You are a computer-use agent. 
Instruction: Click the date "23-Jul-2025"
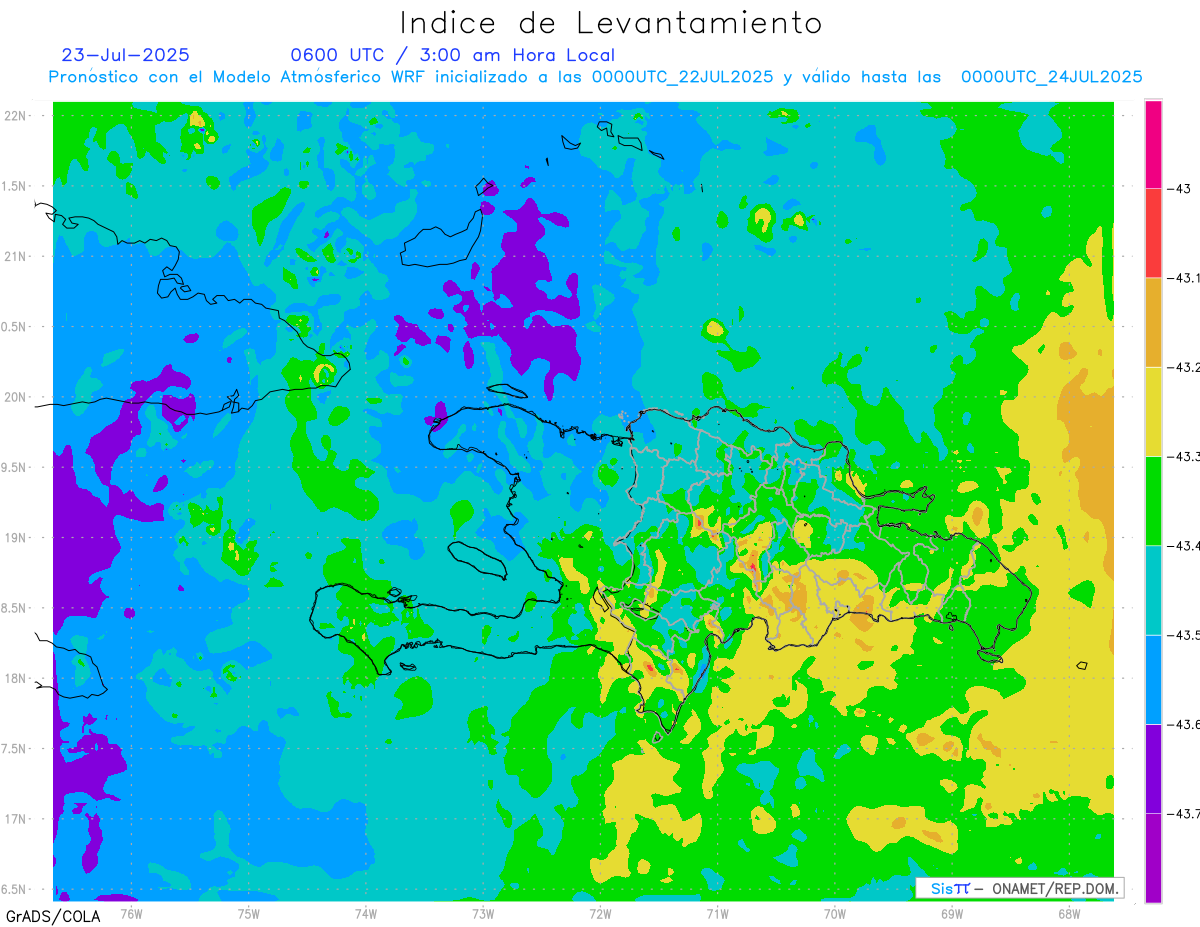coord(125,55)
